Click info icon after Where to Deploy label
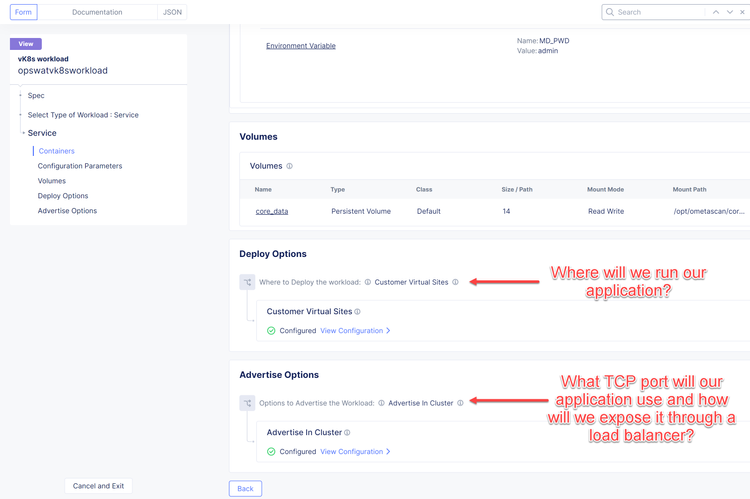750x499 pixels. (368, 282)
